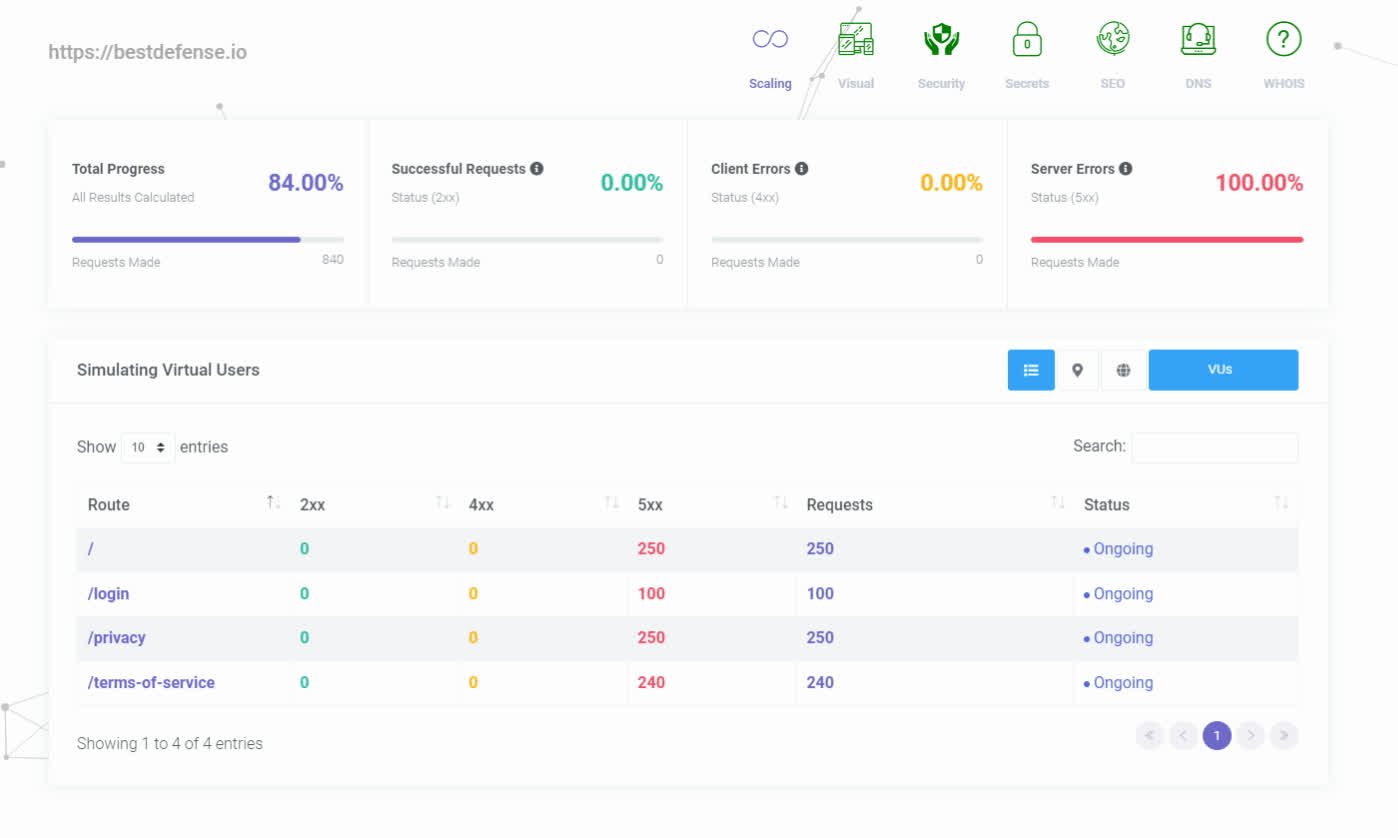Select the Scaling tab
The height and width of the screenshot is (838, 1398).
click(x=770, y=55)
